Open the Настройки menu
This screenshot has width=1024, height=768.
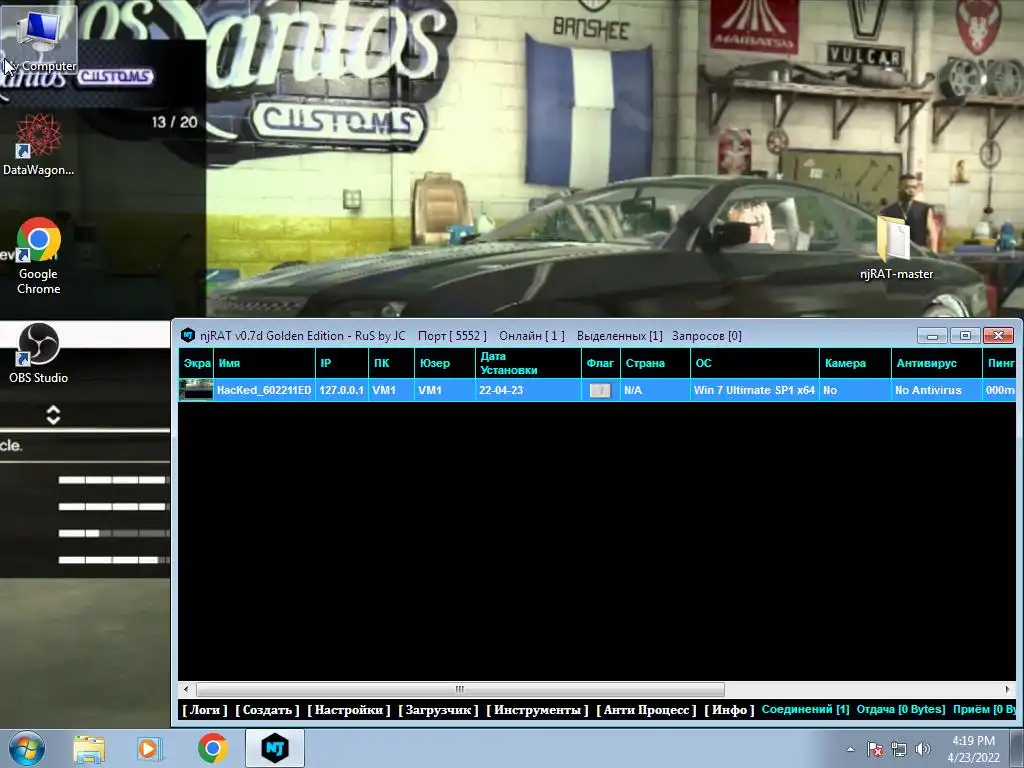(349, 710)
